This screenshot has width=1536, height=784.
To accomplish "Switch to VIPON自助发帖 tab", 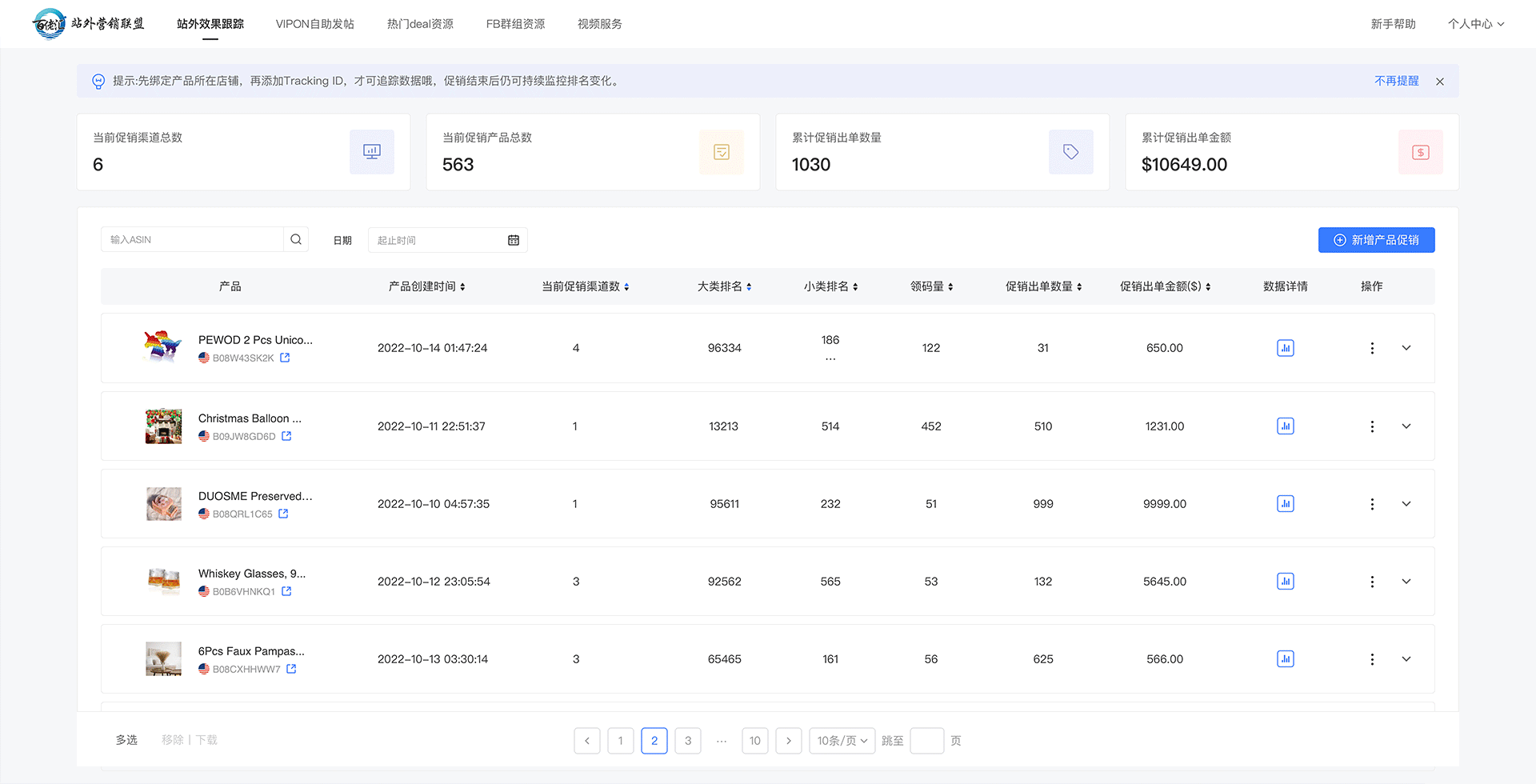I will [314, 24].
